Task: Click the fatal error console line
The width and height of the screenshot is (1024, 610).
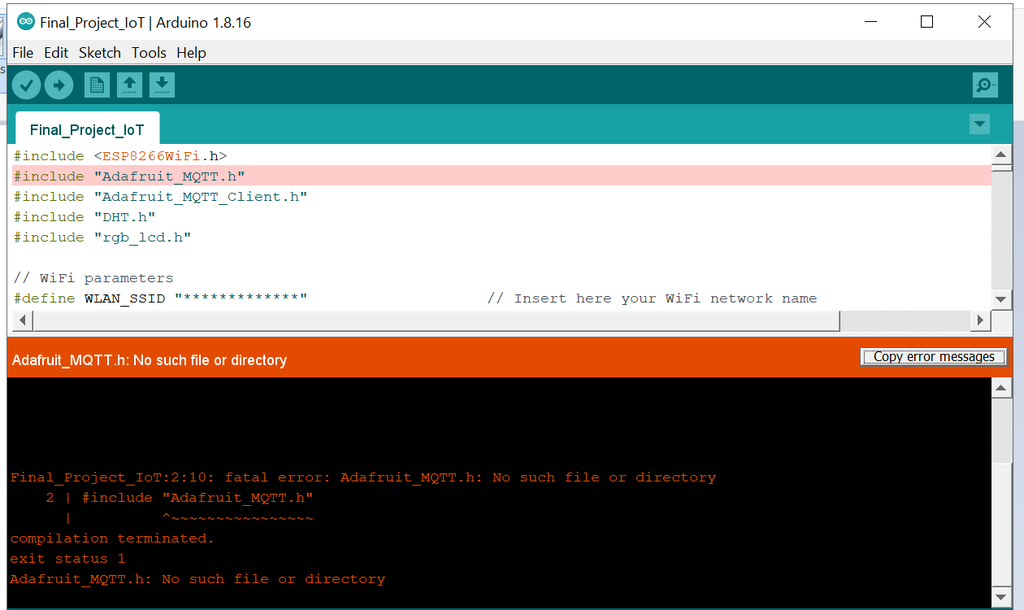Action: coord(363,477)
